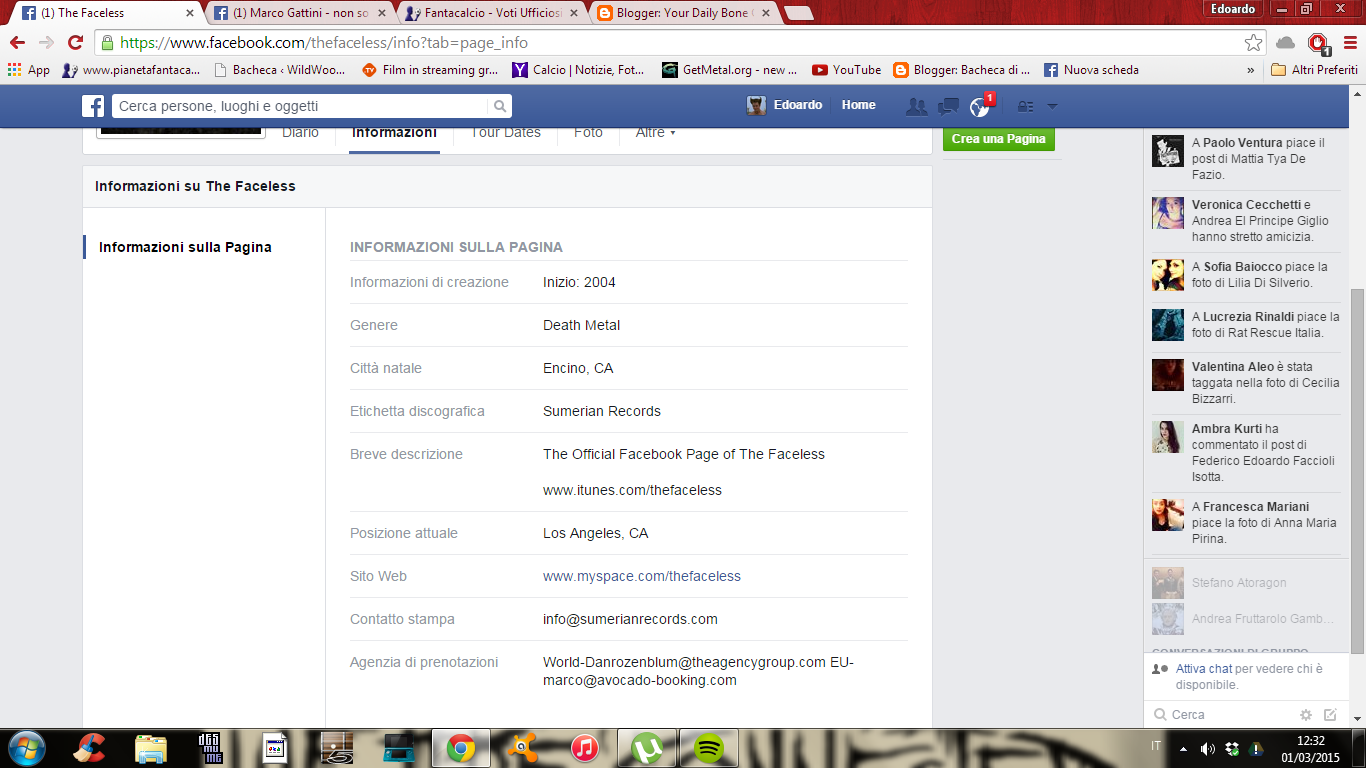This screenshot has width=1366, height=768.
Task: Show hidden system tray icons arrow
Action: click(1183, 748)
